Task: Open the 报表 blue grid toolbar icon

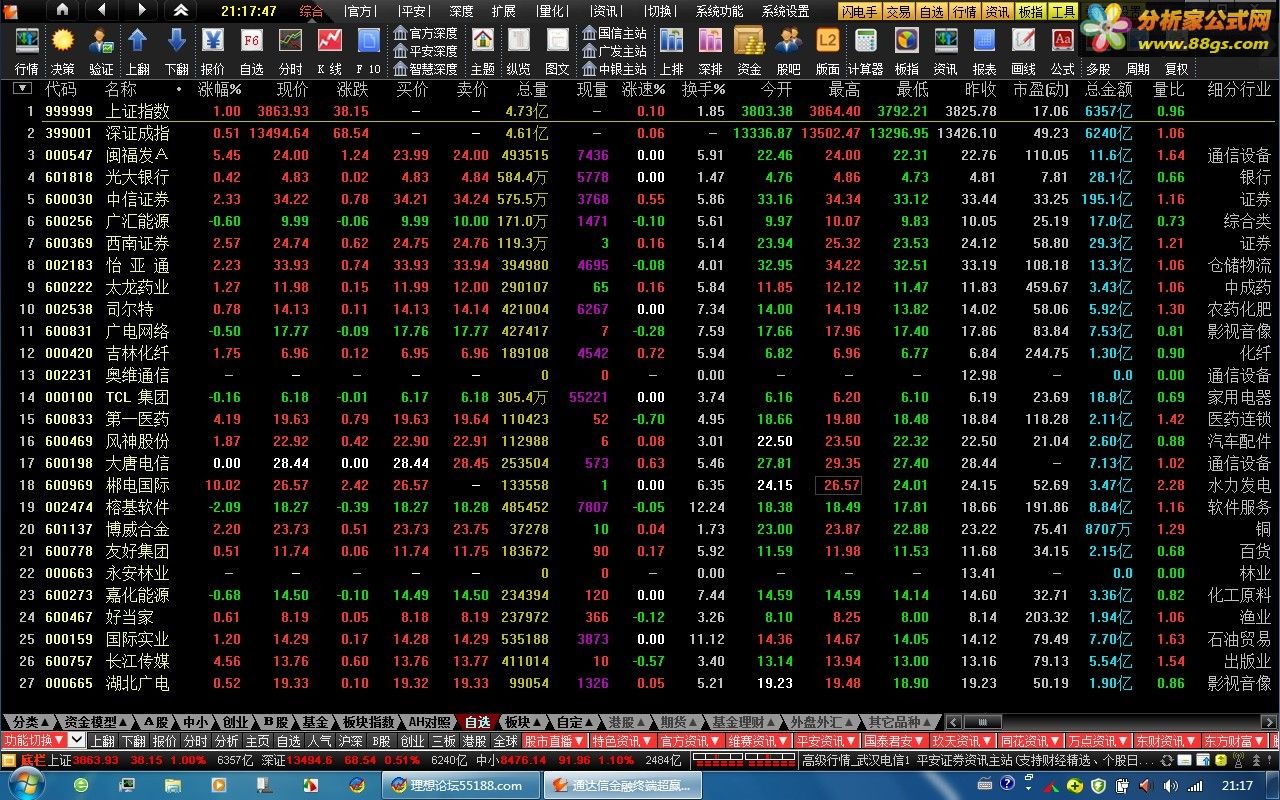Action: pyautogui.click(x=984, y=50)
